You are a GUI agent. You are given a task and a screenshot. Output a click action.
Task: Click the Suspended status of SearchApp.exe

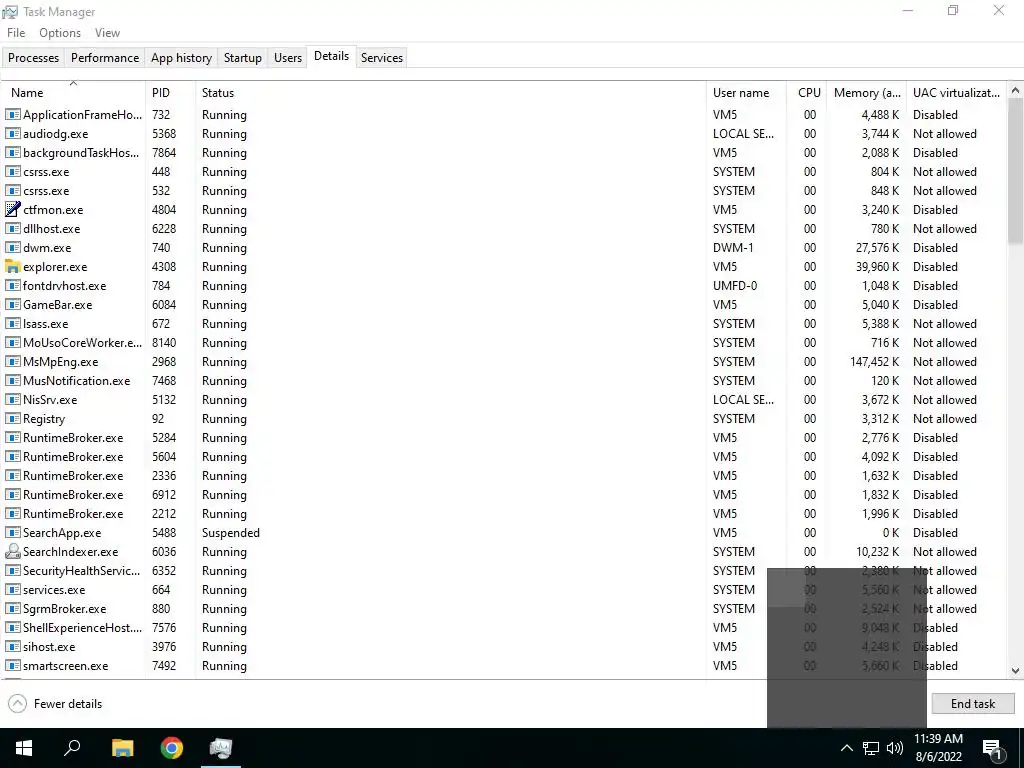(231, 533)
